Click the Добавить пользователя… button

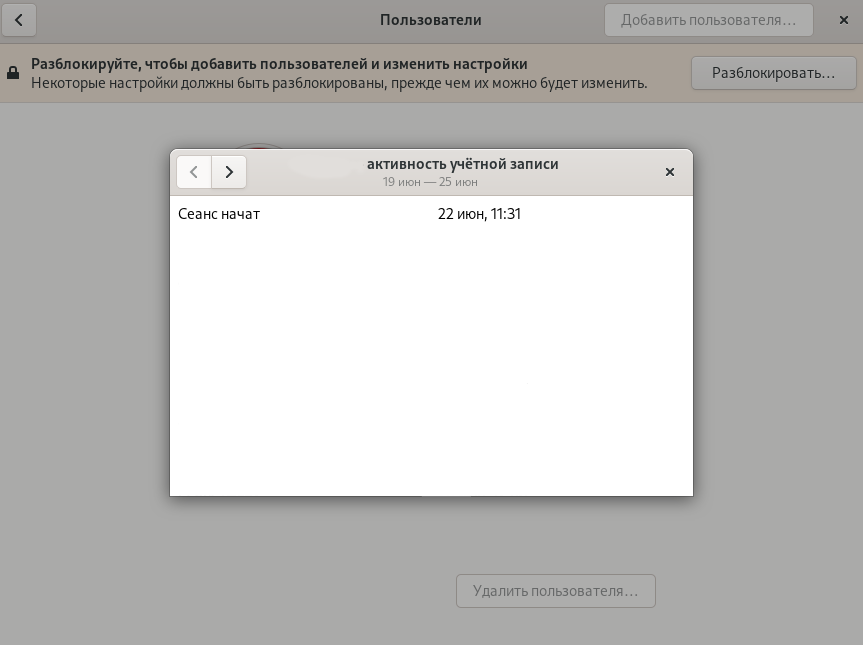point(708,20)
